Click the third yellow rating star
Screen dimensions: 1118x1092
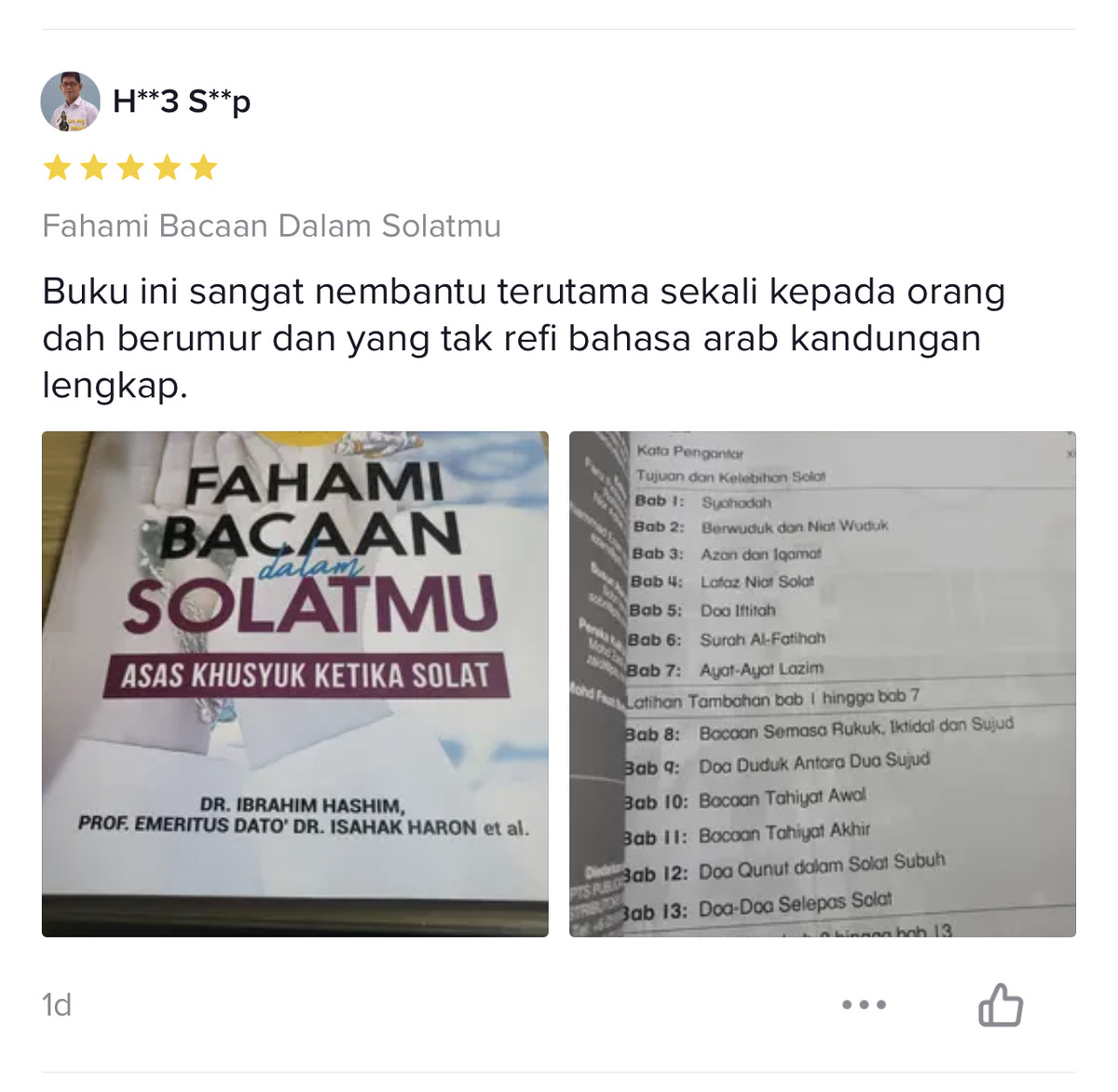130,168
